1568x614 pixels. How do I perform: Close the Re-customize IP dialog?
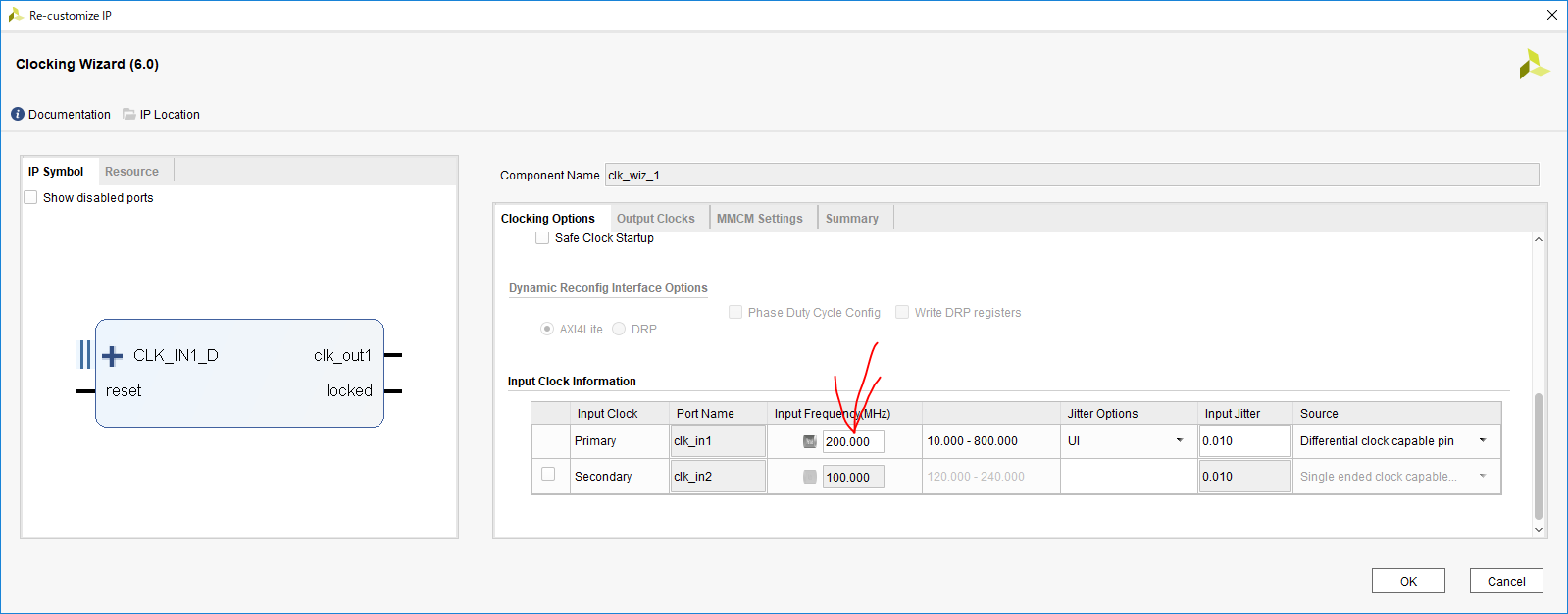pos(1551,15)
